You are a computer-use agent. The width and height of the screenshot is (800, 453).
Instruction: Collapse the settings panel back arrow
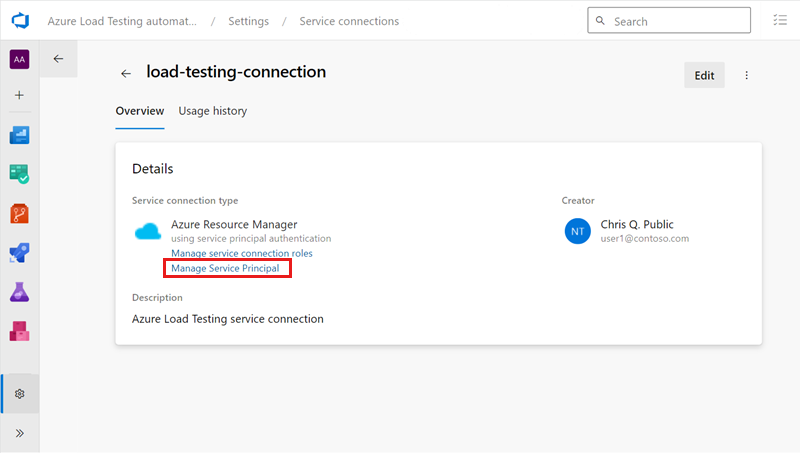click(58, 59)
